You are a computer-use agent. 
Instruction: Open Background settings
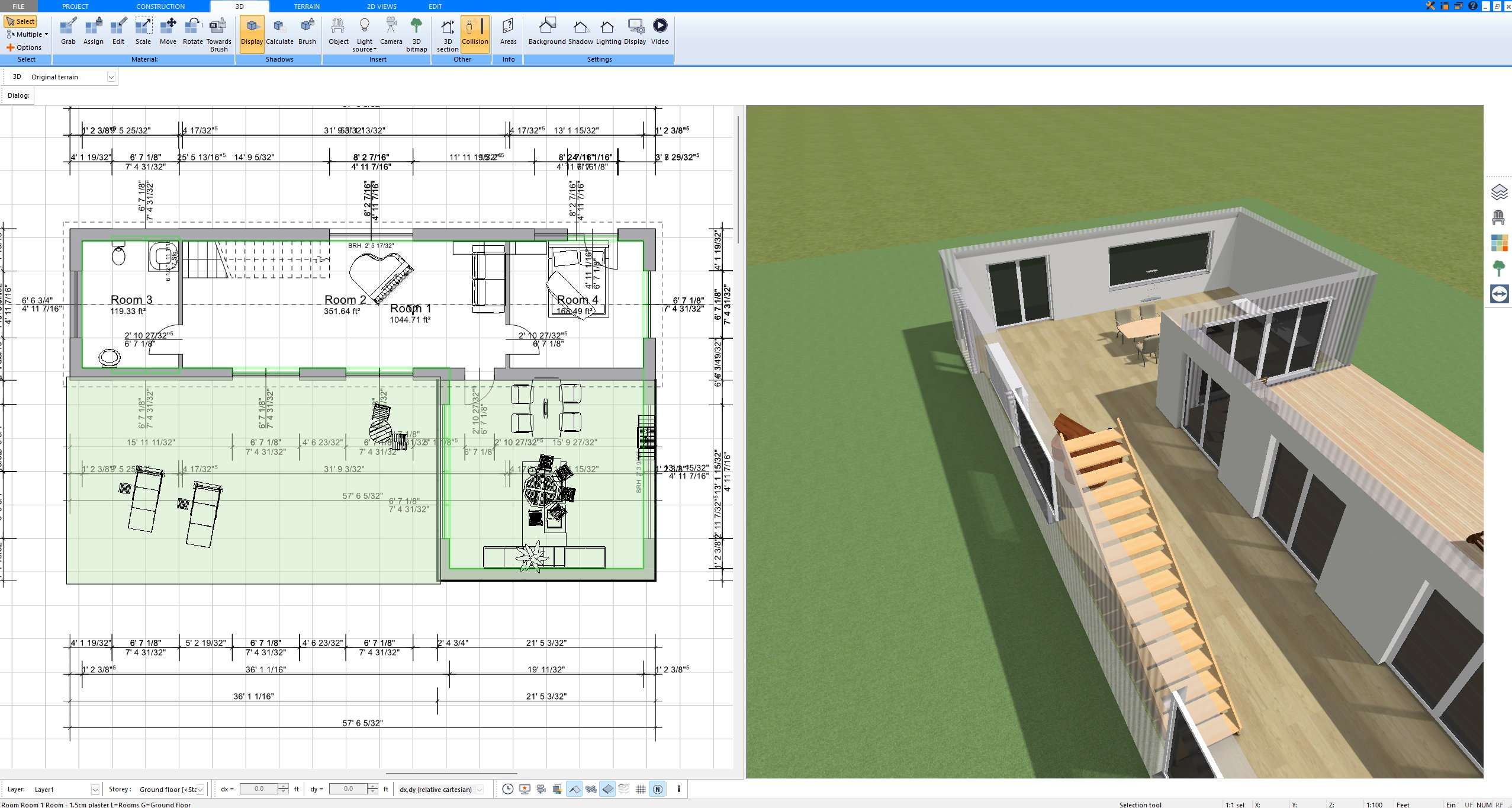547,32
